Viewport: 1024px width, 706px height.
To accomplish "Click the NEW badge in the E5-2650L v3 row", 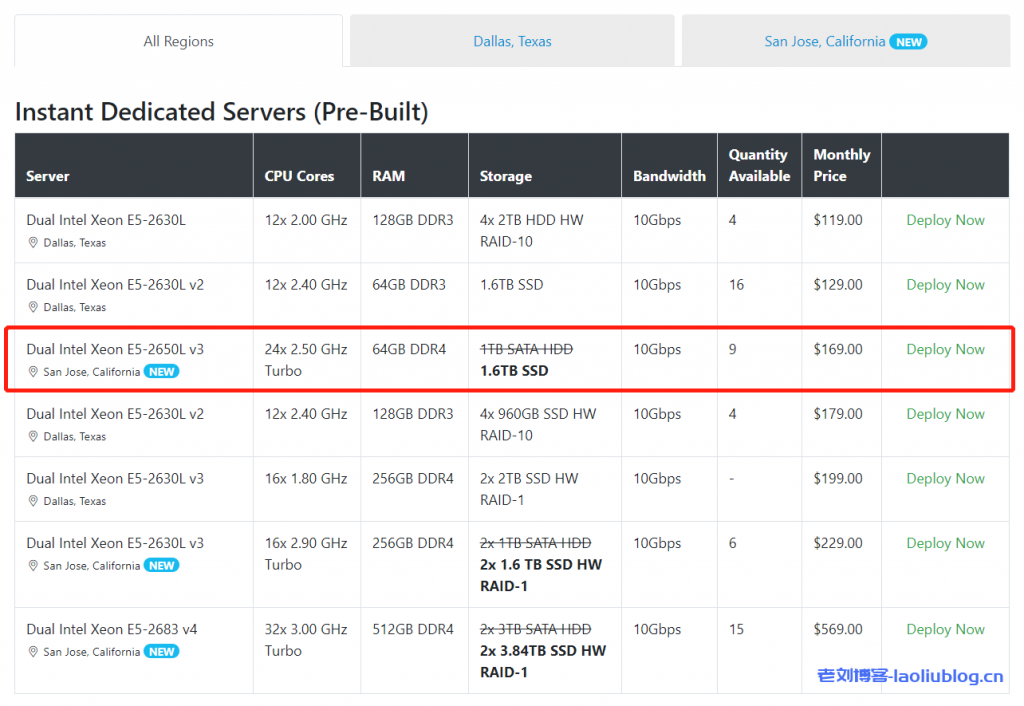I will click(161, 371).
